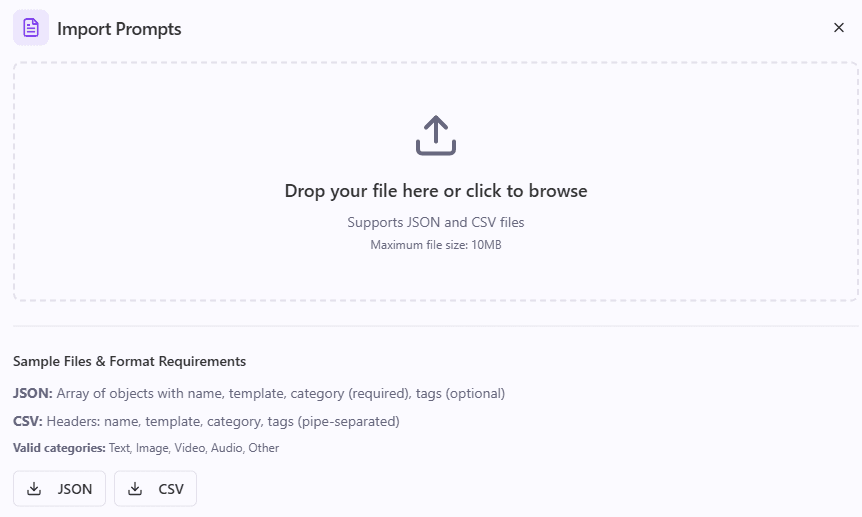Click the upload arrow icon in drop zone

(435, 135)
